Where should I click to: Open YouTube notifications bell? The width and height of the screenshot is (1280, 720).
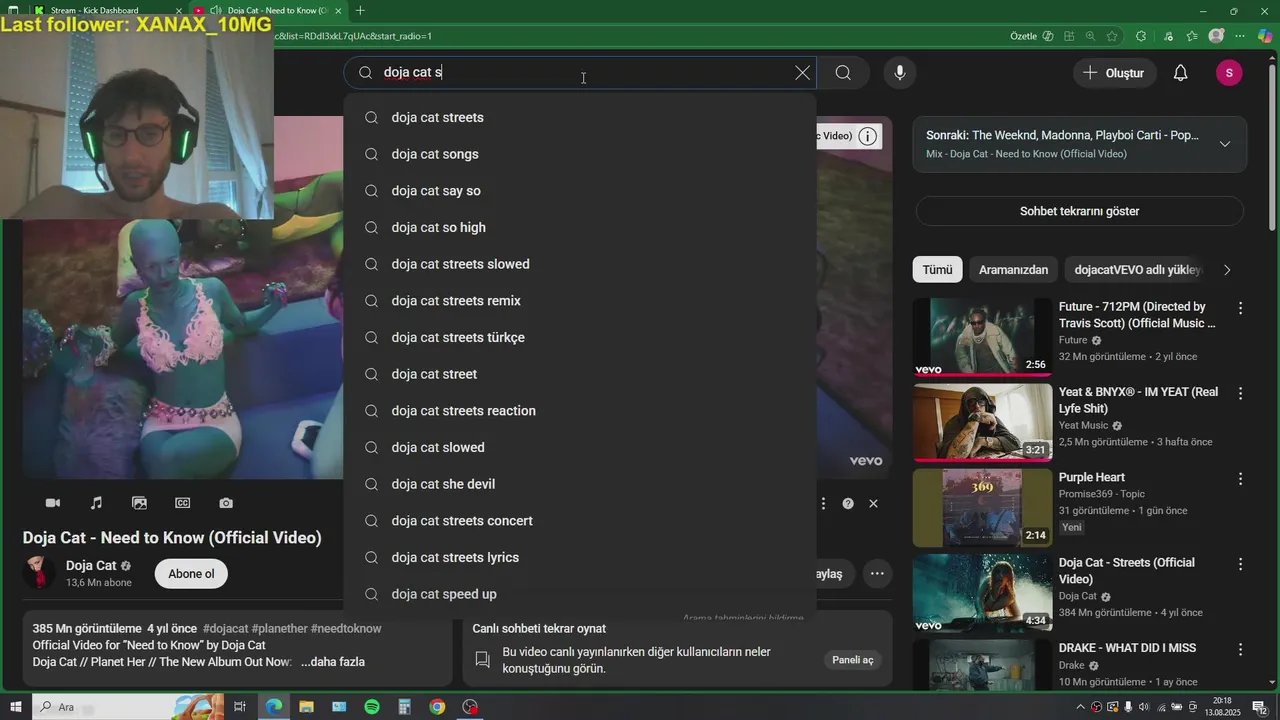pos(1180,73)
